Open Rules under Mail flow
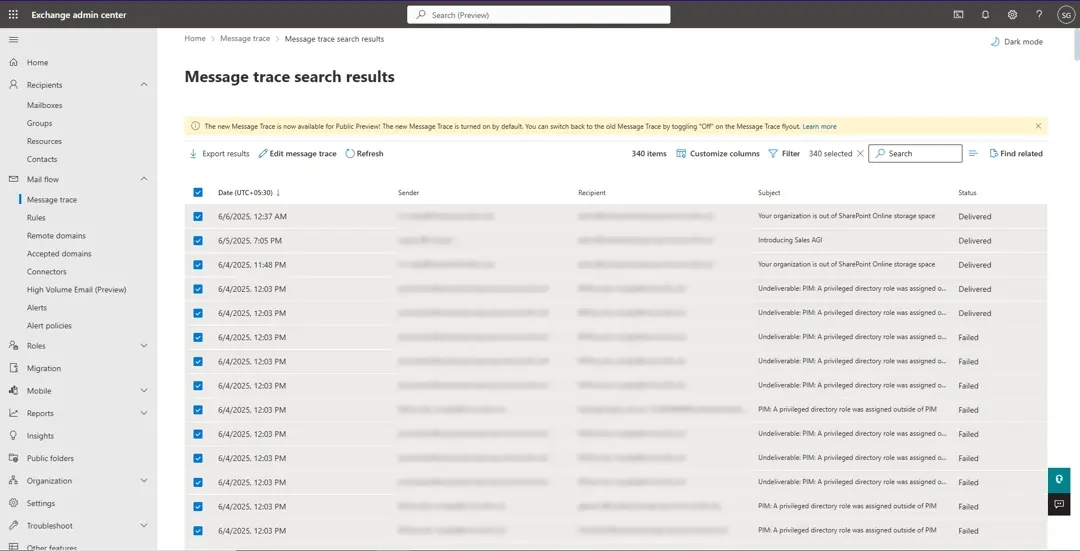Viewport: 1080px width, 551px height. [36, 218]
